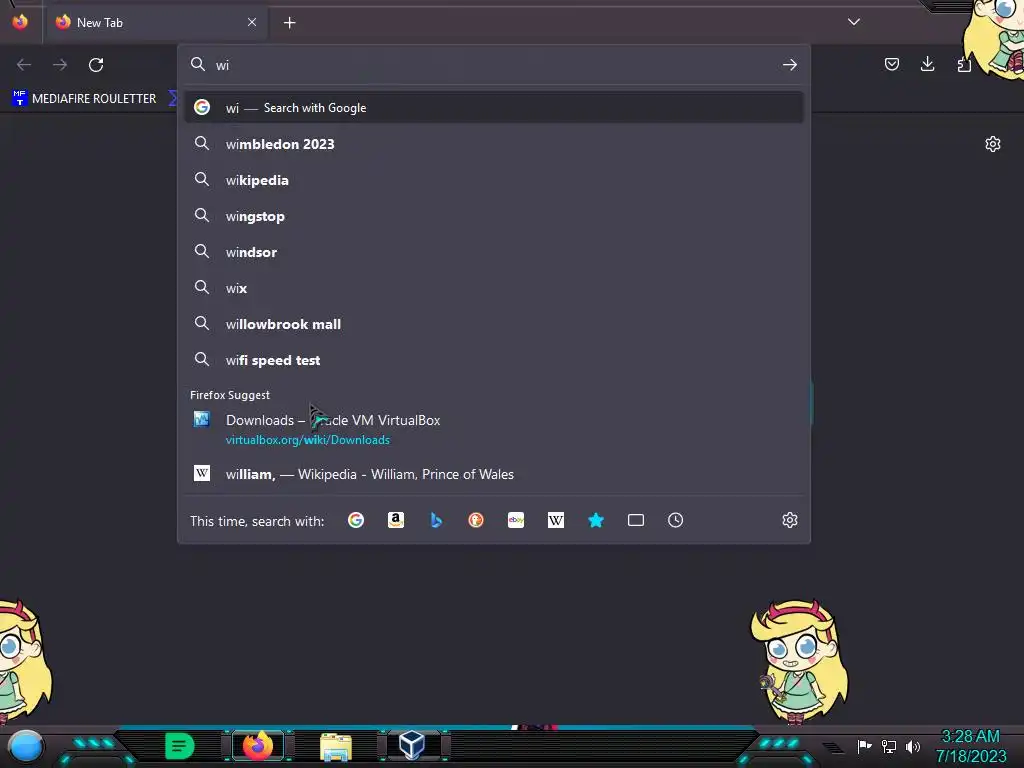Screen dimensions: 1024x768
Task: Search this time with Google icon
Action: click(x=356, y=520)
